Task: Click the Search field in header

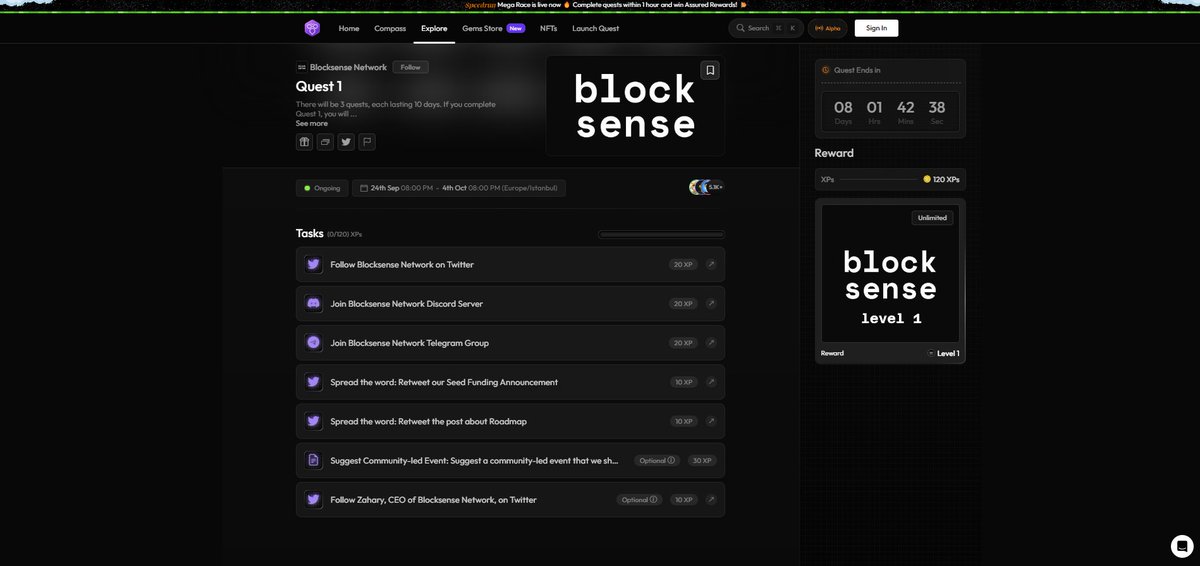Action: point(765,28)
